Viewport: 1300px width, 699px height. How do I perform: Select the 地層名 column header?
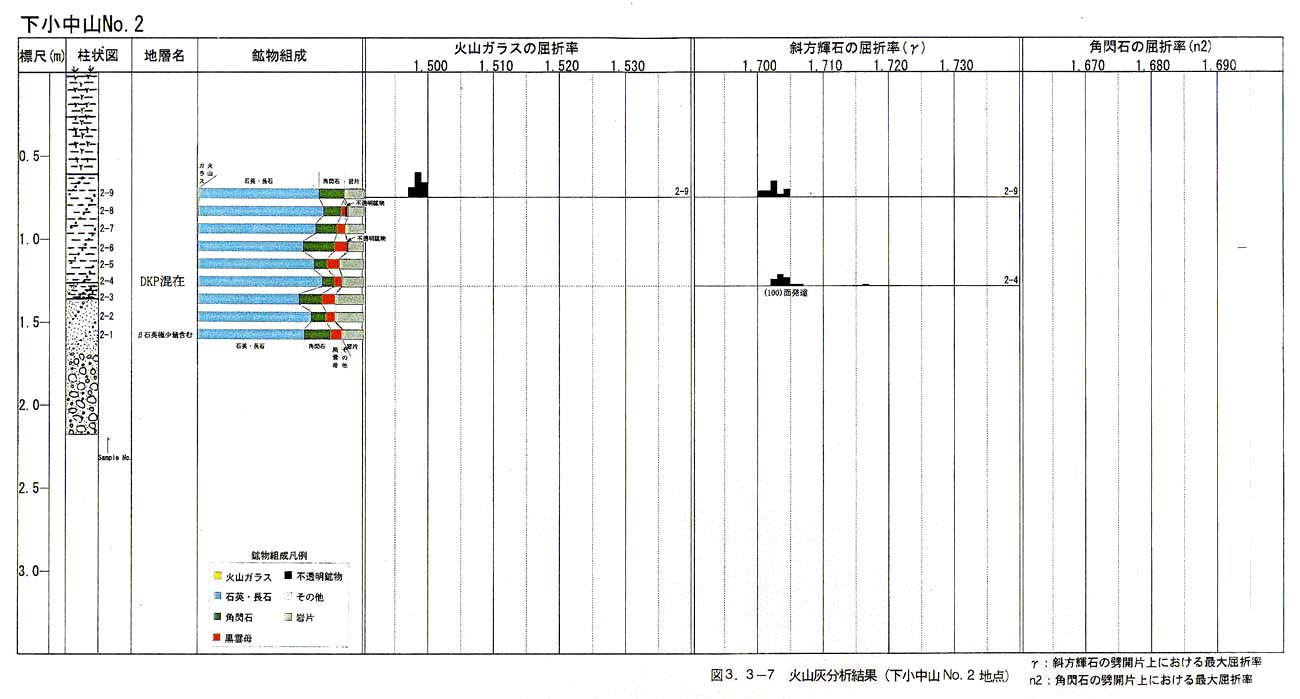coord(164,55)
